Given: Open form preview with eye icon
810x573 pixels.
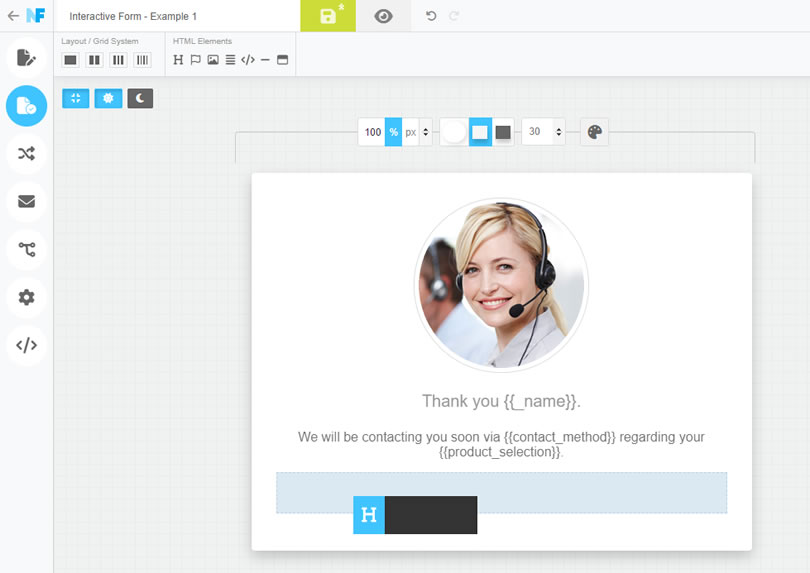Looking at the screenshot, I should 383,16.
